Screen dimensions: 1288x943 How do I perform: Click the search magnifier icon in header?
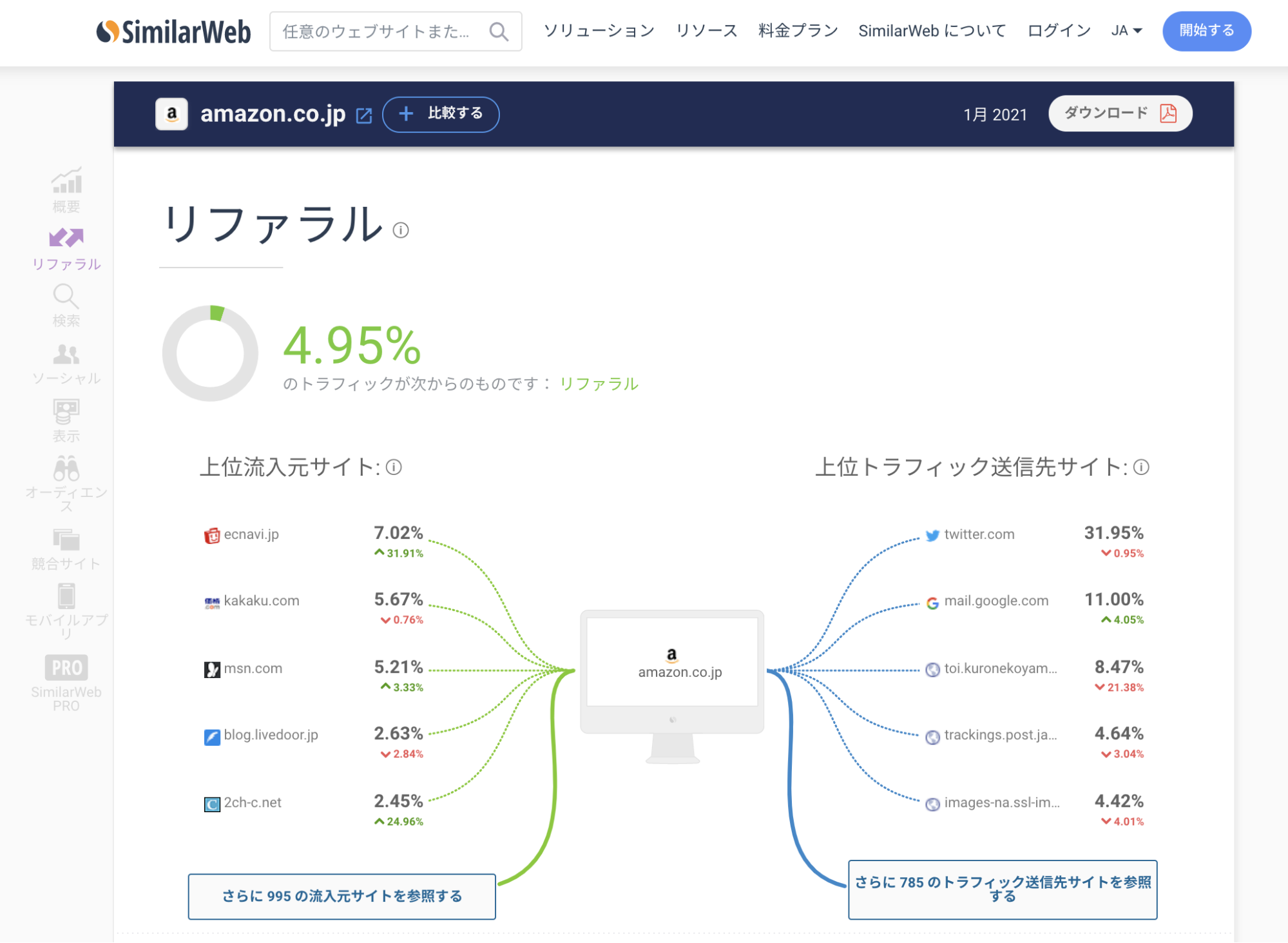tap(499, 32)
